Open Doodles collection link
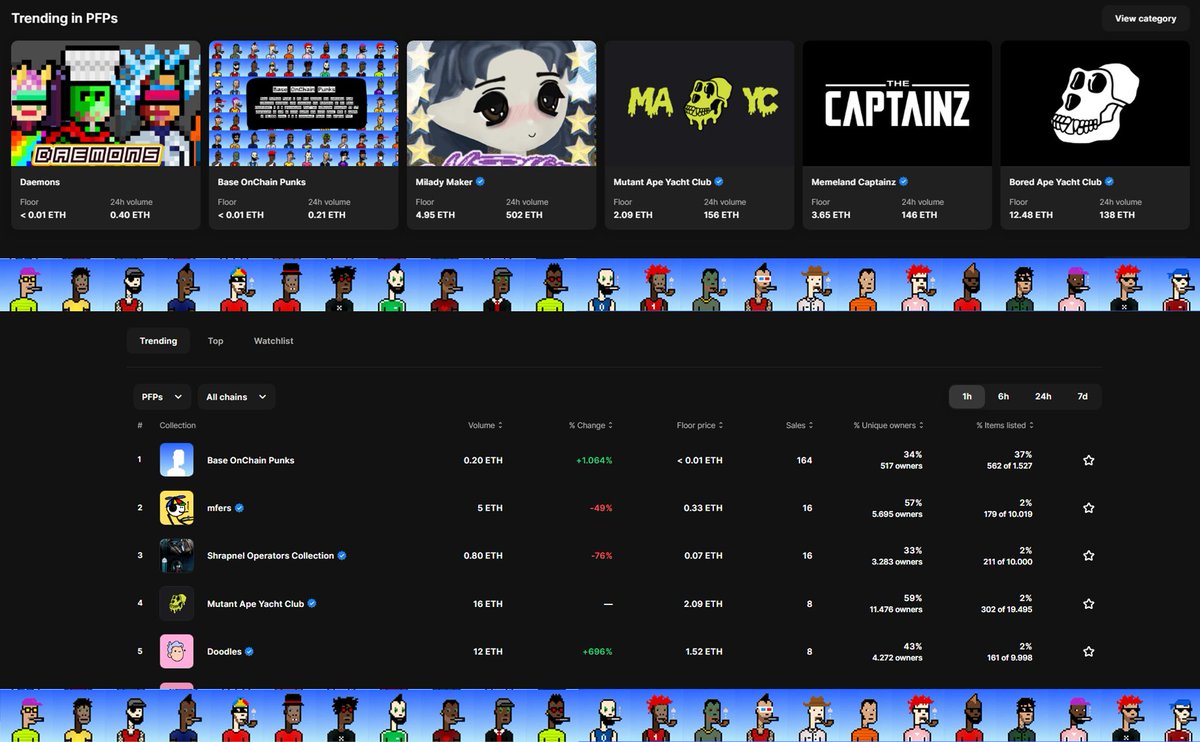1200x742 pixels. pyautogui.click(x=224, y=651)
